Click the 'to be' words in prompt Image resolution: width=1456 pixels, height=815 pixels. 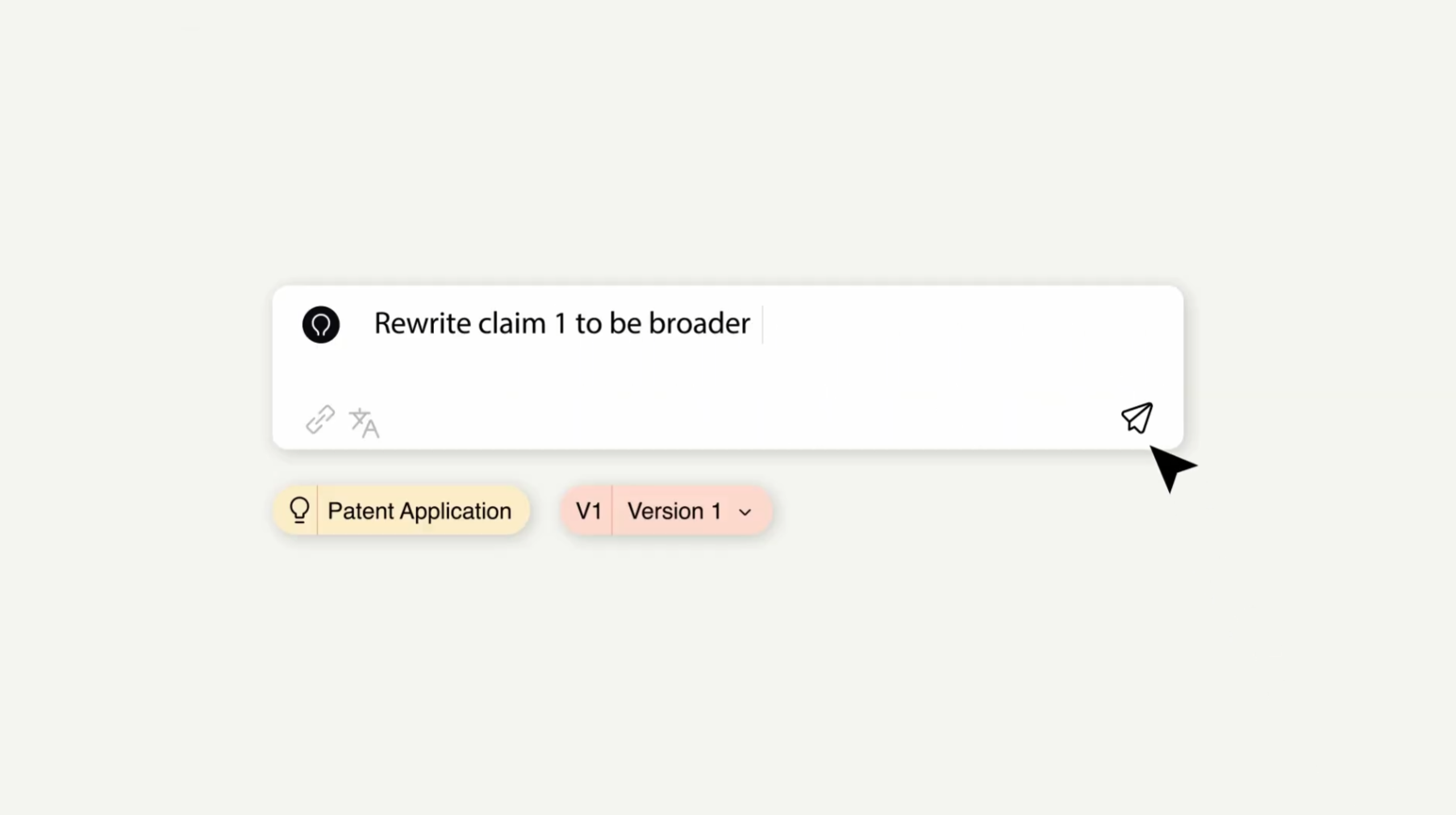tap(607, 324)
